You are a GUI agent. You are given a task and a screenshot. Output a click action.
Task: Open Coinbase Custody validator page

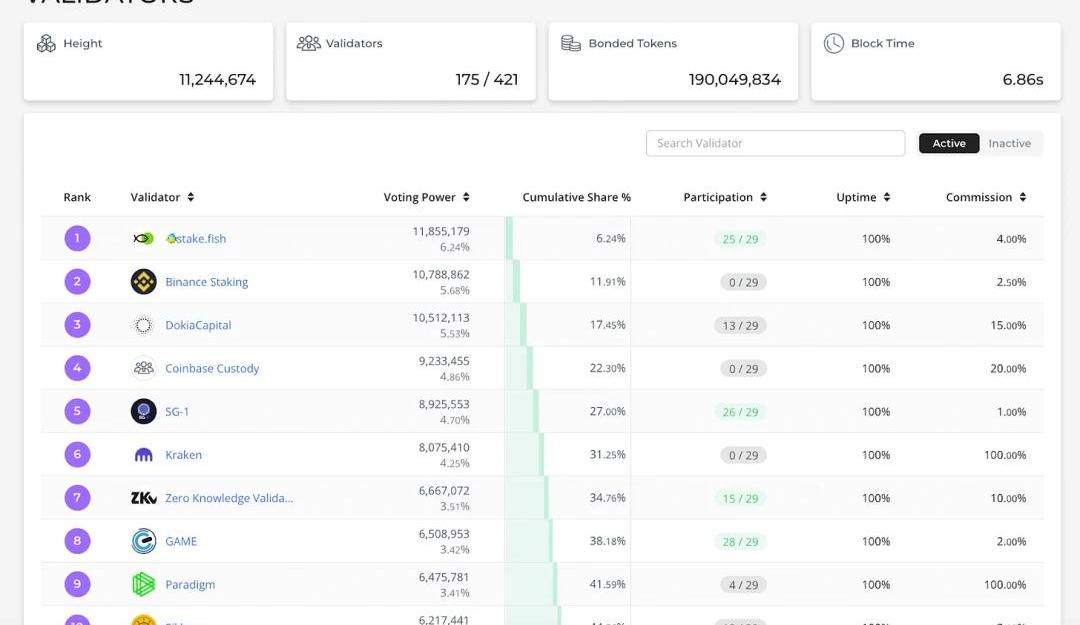pyautogui.click(x=212, y=369)
